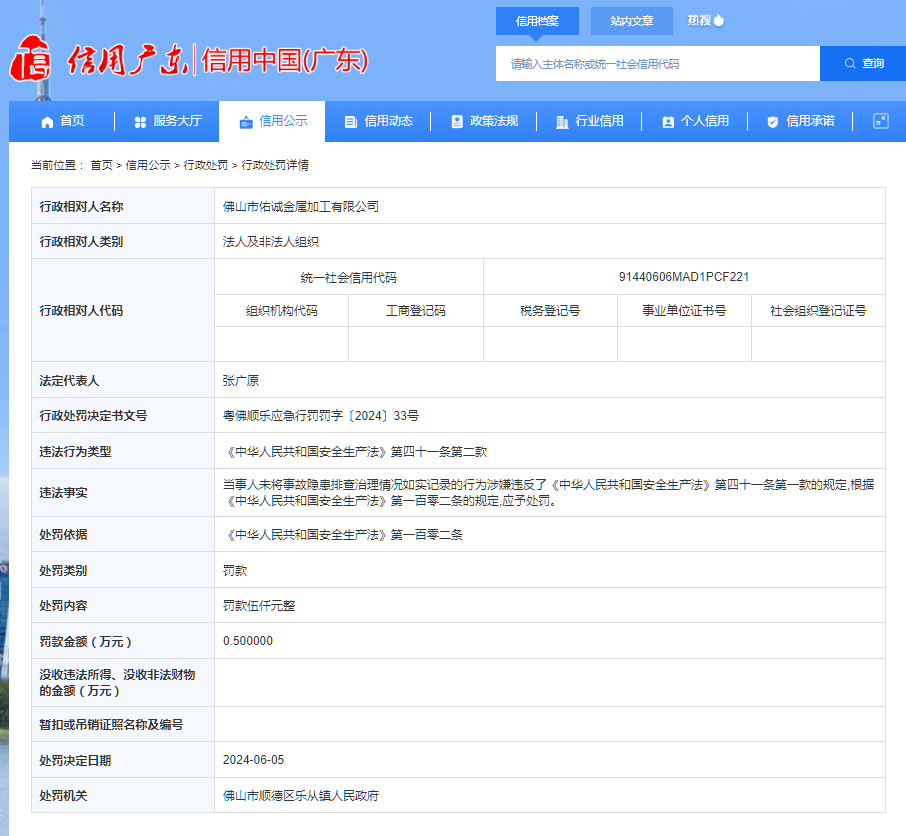Click the 信用承诺 shield icon
The height and width of the screenshot is (836, 906).
click(x=773, y=122)
